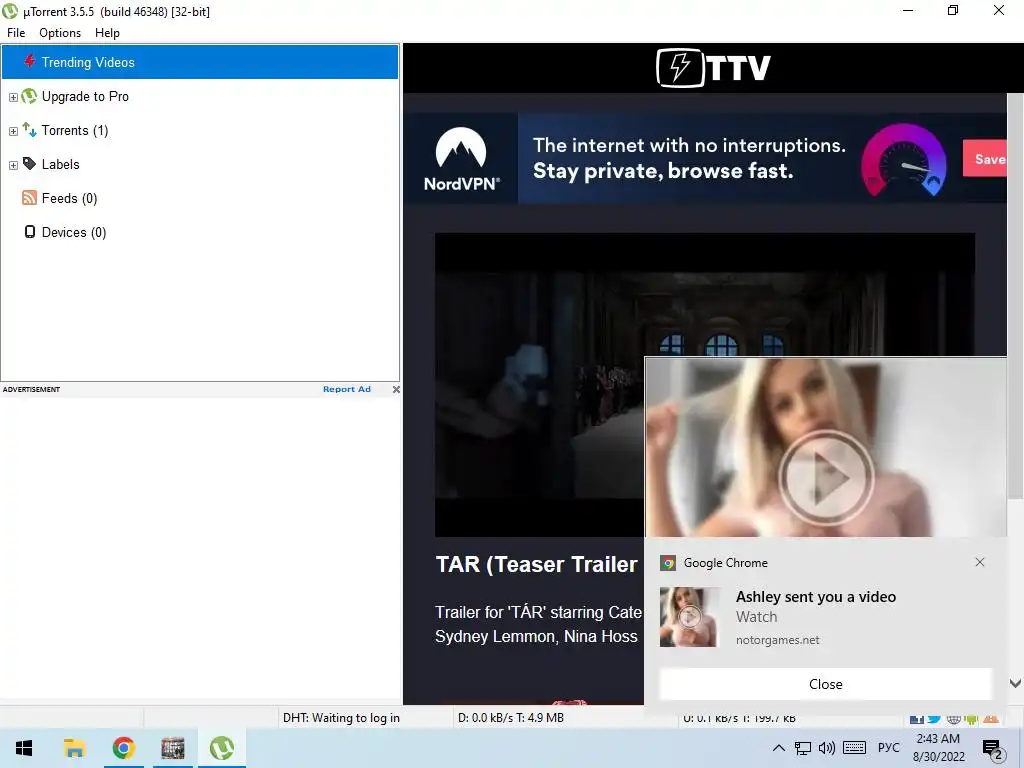Click the Report Ad link
Screen dimensions: 1024x768
click(347, 389)
